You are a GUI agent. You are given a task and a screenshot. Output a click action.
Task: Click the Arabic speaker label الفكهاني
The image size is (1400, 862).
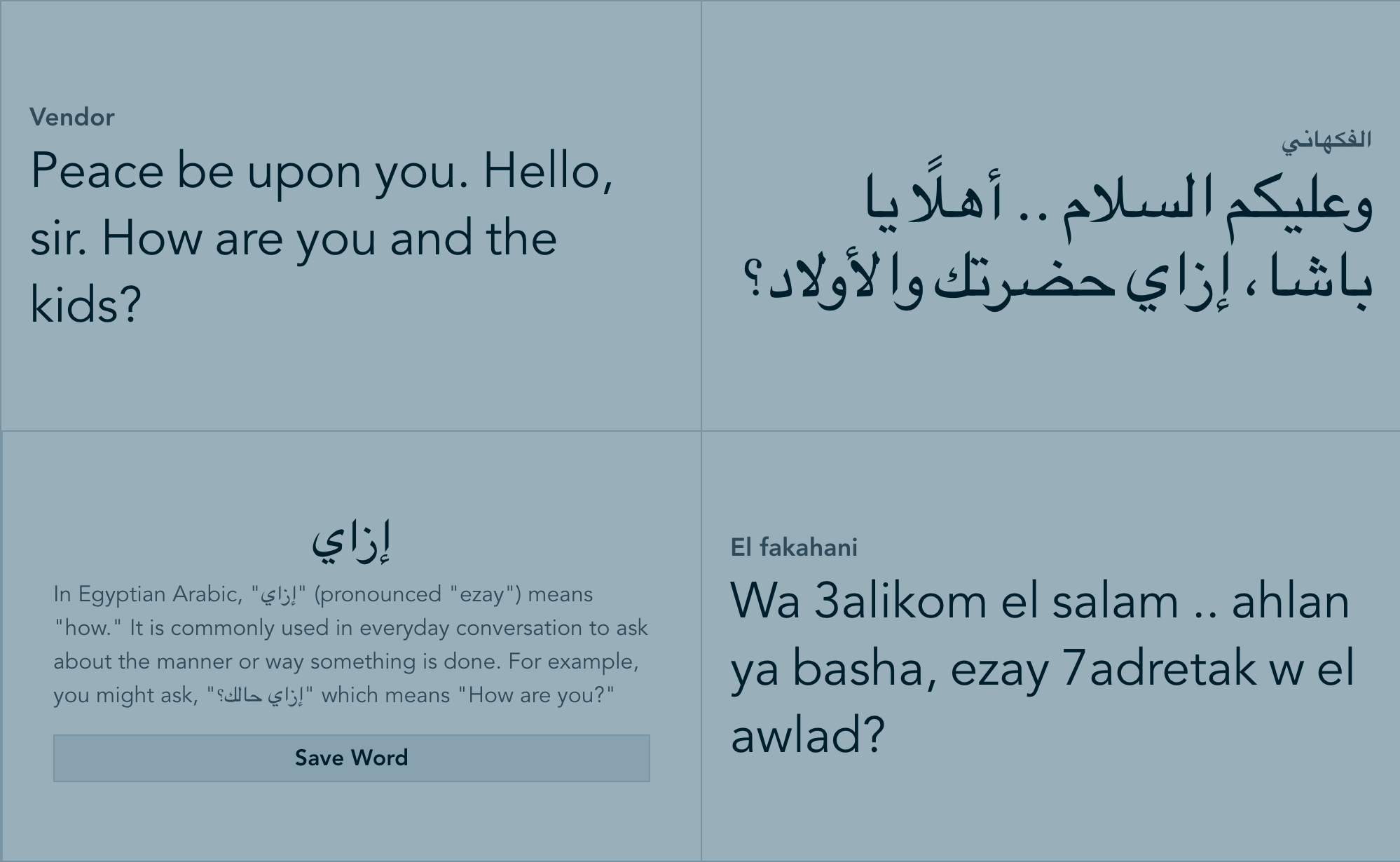pos(1326,140)
